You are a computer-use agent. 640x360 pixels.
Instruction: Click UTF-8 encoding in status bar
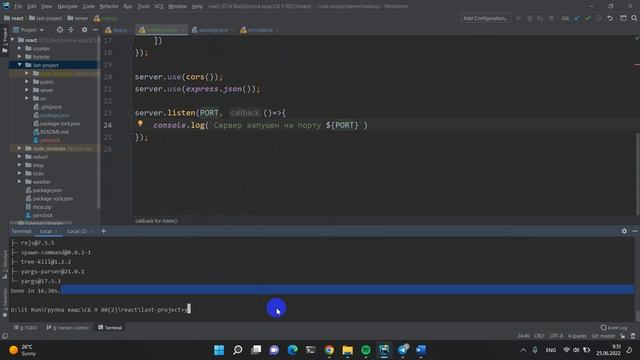(556, 336)
